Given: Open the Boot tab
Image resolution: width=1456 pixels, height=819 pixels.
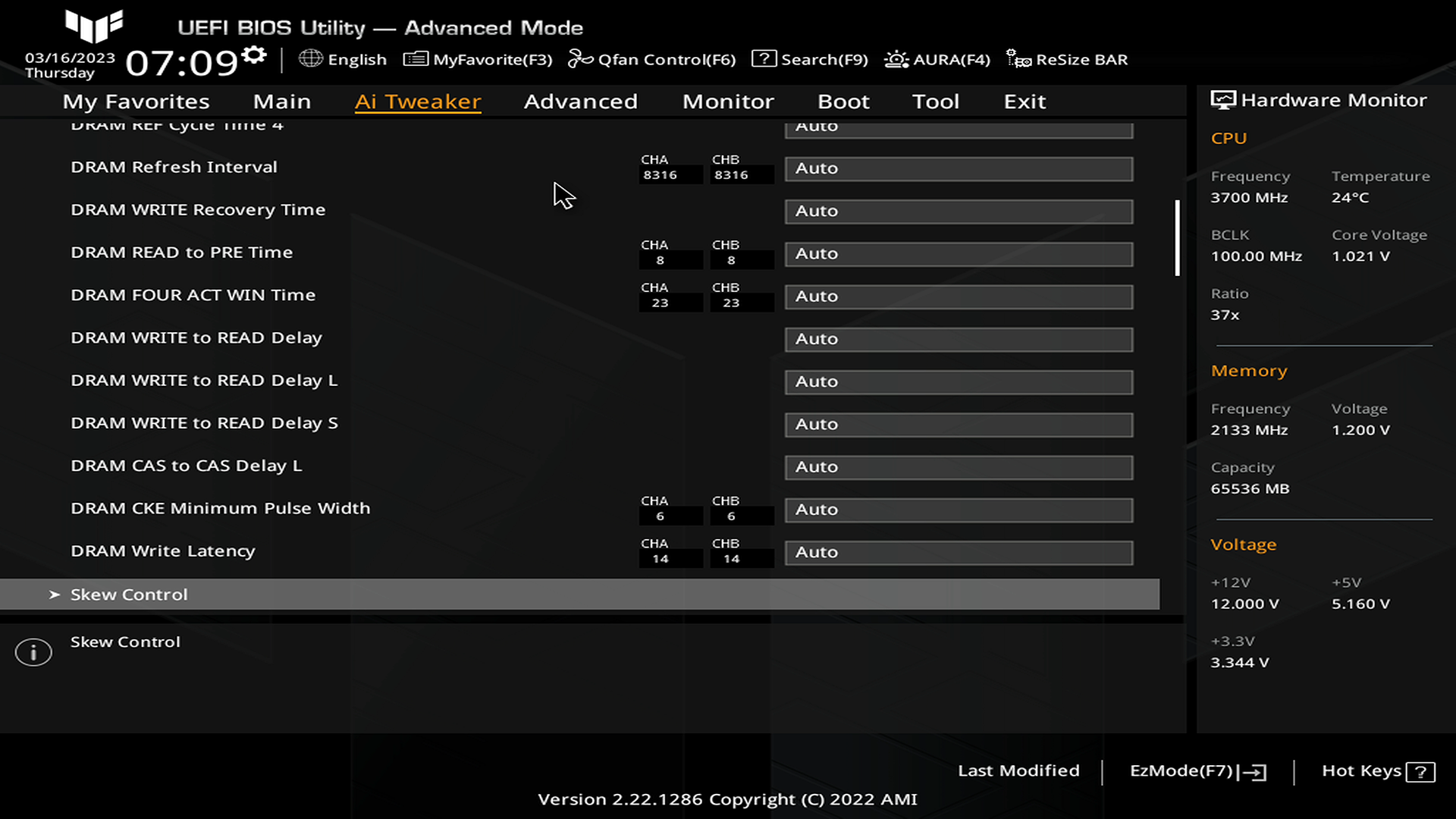Looking at the screenshot, I should [x=843, y=102].
